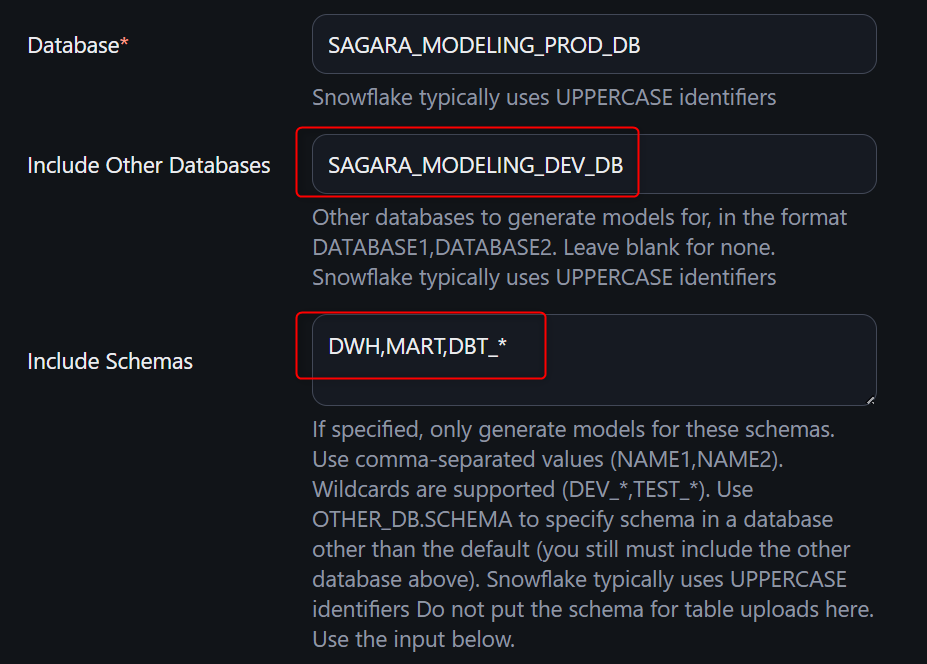
Task: Click the "Use the input below" sentence
Action: point(413,638)
